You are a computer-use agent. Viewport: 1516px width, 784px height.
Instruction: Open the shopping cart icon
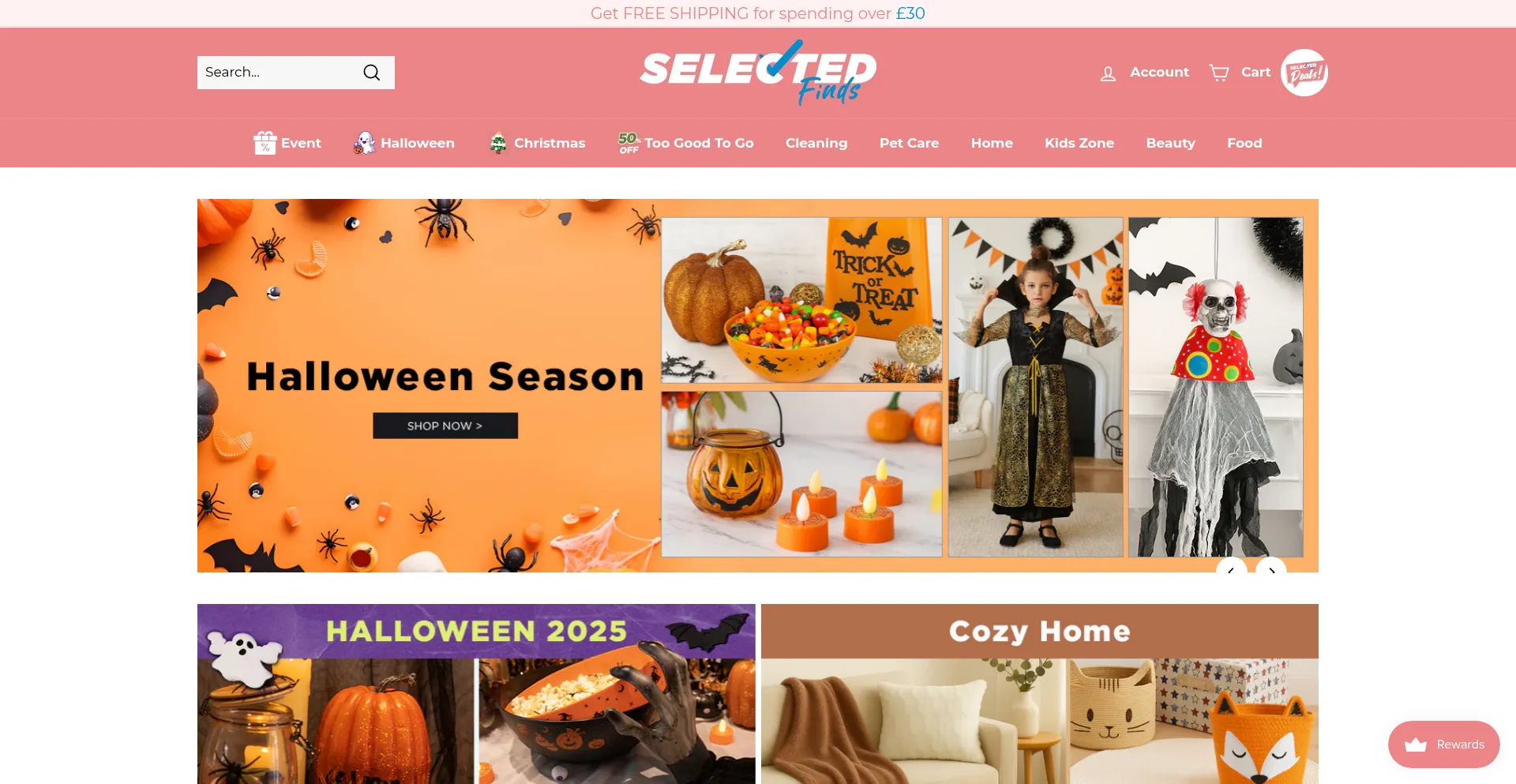pos(1219,73)
